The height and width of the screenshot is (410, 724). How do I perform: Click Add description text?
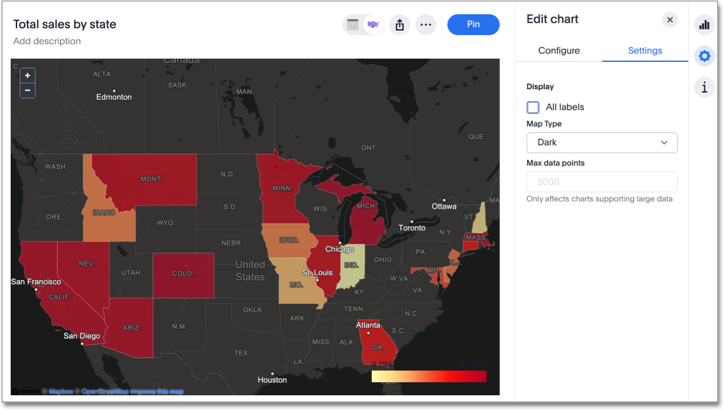(47, 41)
